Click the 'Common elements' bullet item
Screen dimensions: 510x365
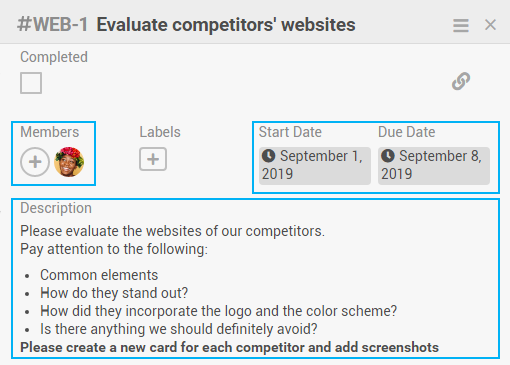pos(99,275)
